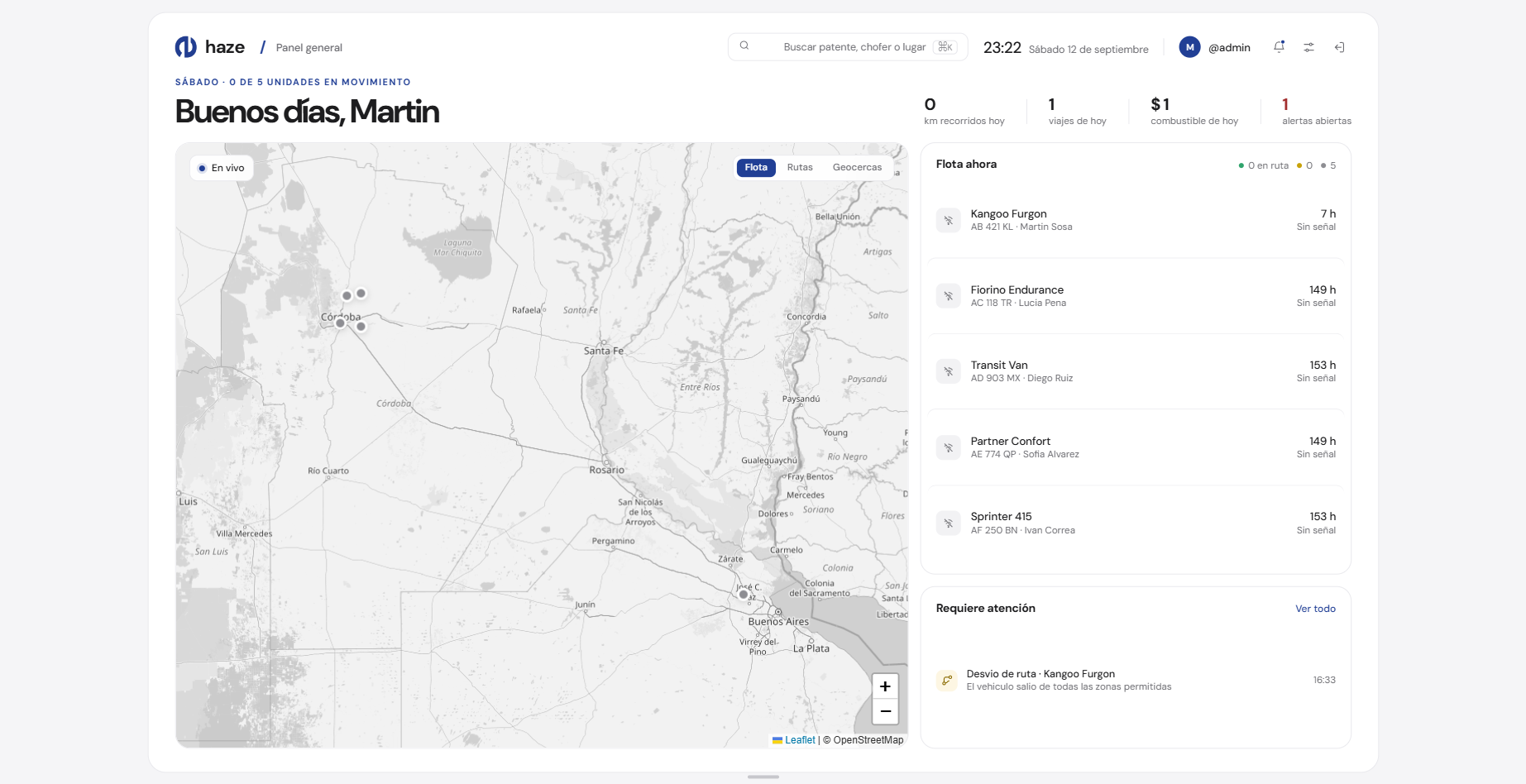The image size is (1526, 784).
Task: Click the Desvio de ruta alert icon
Action: click(x=947, y=680)
